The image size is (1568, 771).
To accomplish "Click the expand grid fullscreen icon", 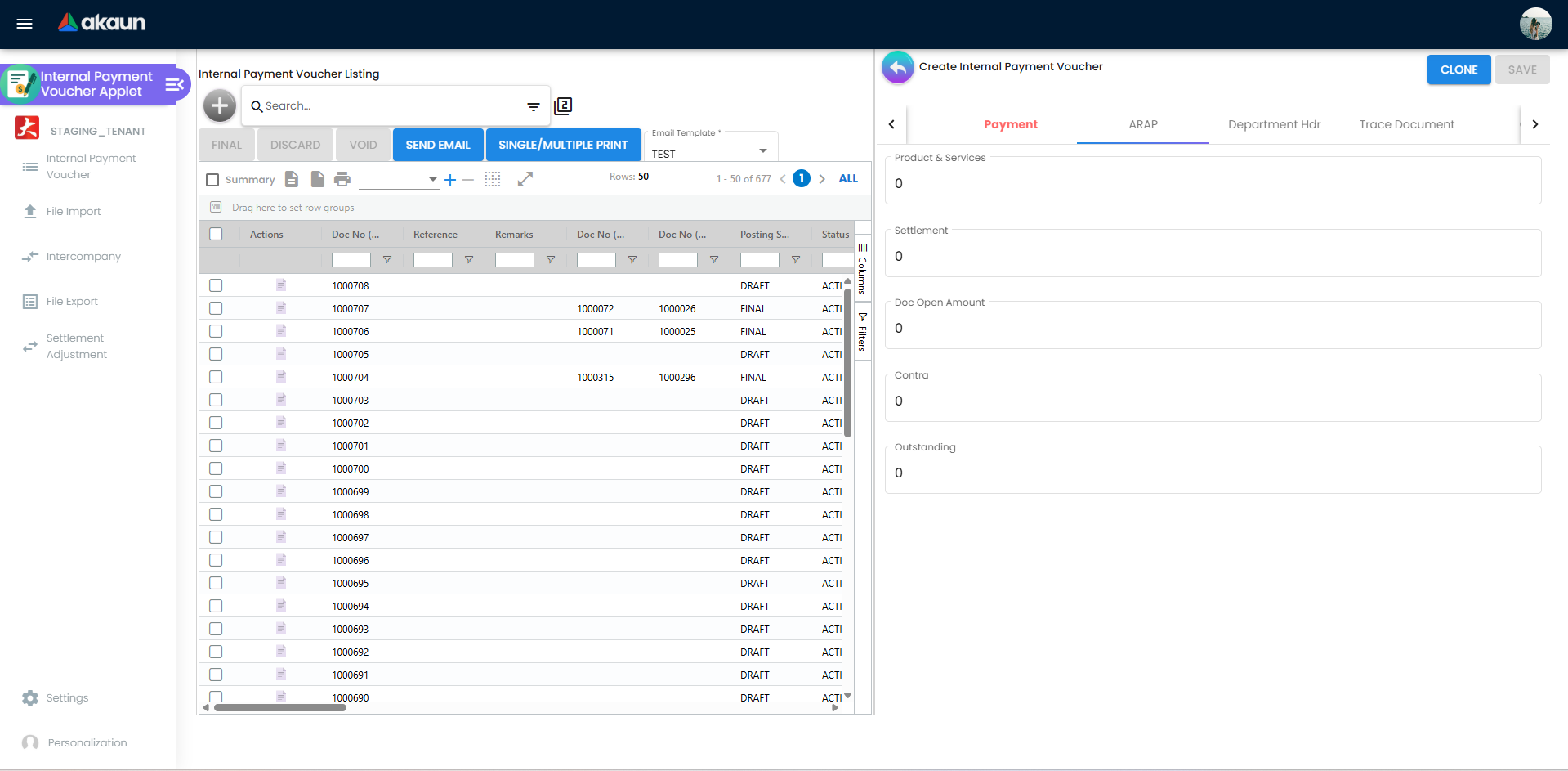I will pos(525,179).
